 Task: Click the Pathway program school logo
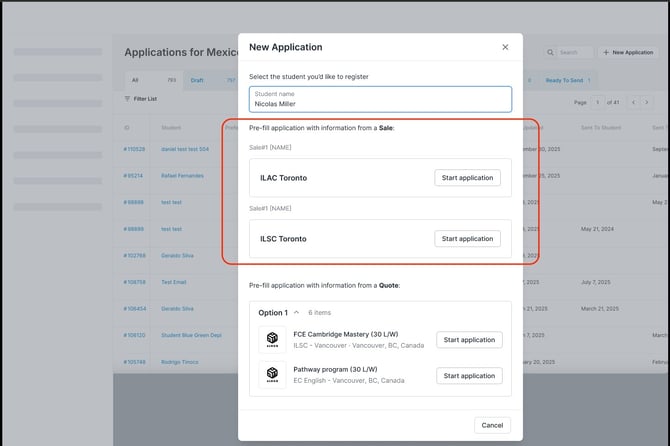(272, 376)
